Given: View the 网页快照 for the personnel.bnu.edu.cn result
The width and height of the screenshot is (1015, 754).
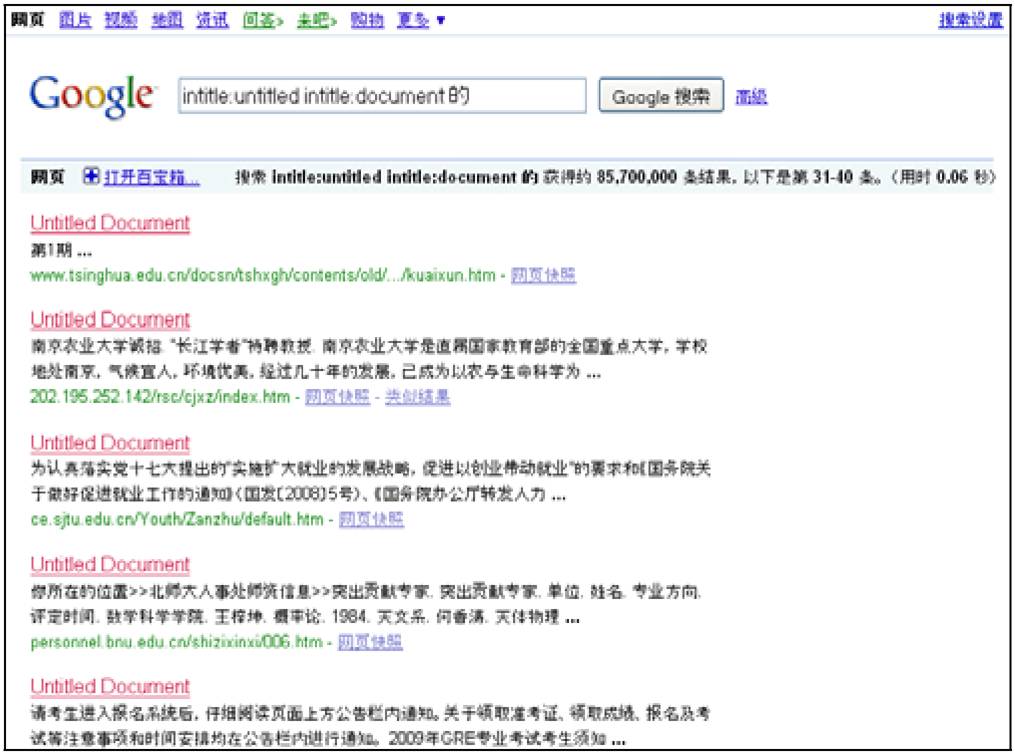Looking at the screenshot, I should pyautogui.click(x=370, y=641).
